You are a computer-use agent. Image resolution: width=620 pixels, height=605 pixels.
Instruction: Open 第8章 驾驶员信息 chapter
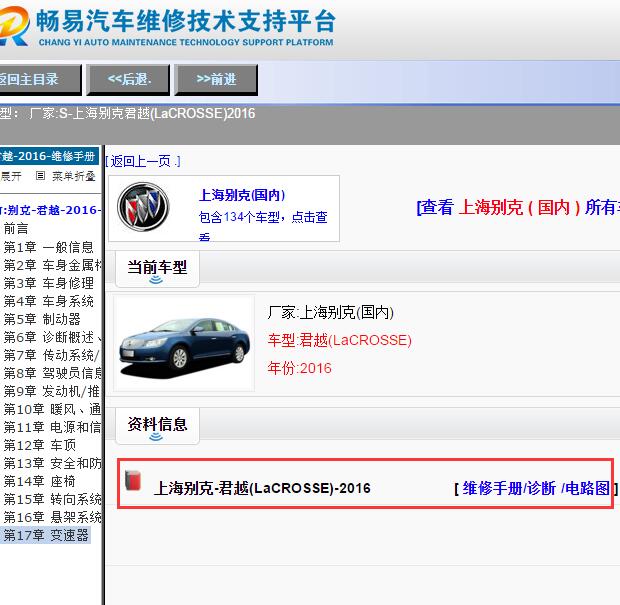coord(52,373)
